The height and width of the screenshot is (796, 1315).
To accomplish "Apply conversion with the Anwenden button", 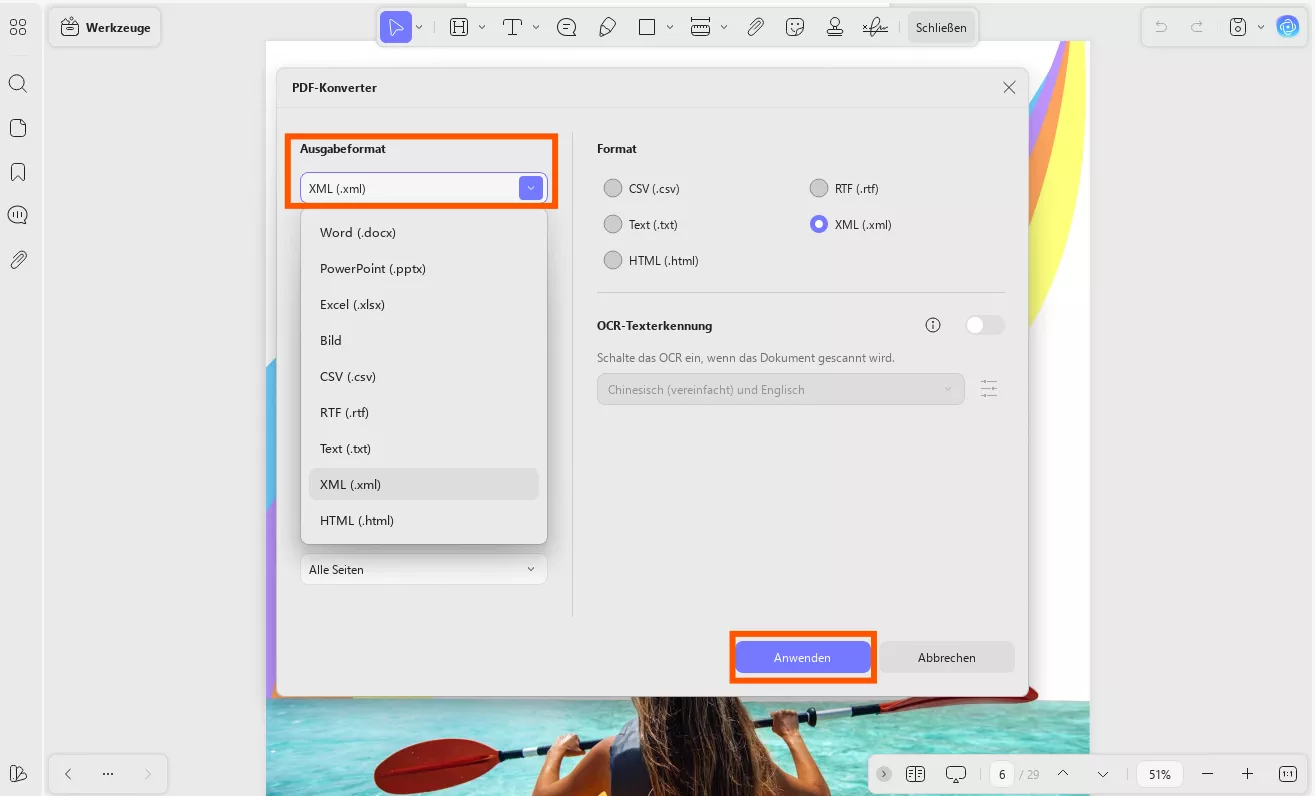I will tap(802, 657).
